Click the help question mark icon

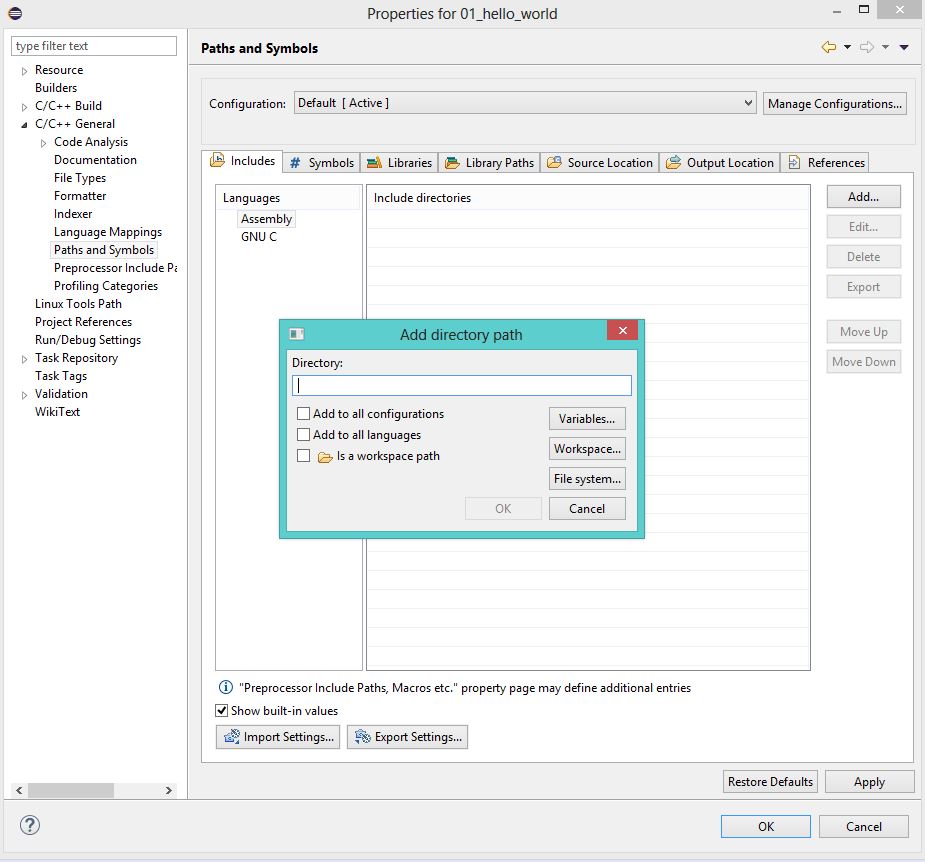pyautogui.click(x=29, y=825)
